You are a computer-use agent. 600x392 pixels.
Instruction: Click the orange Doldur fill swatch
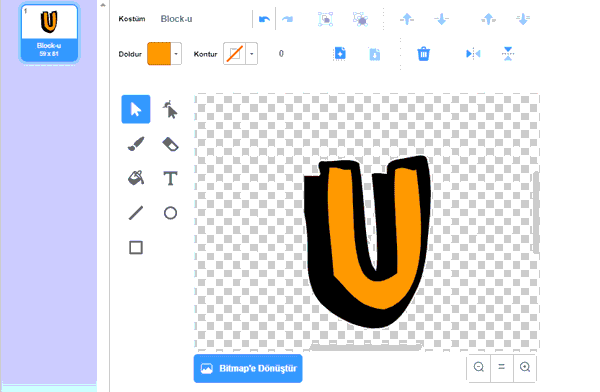pos(159,54)
